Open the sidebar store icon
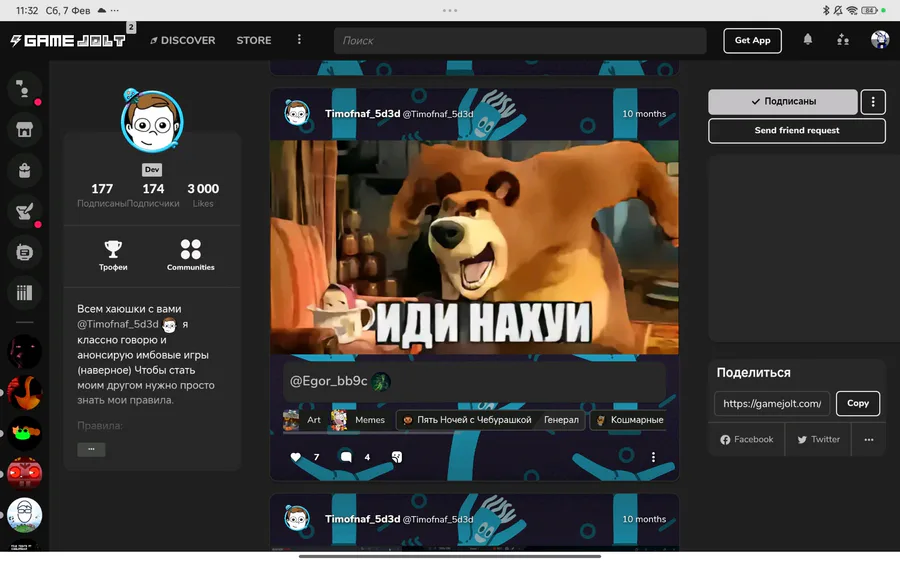 (24, 130)
